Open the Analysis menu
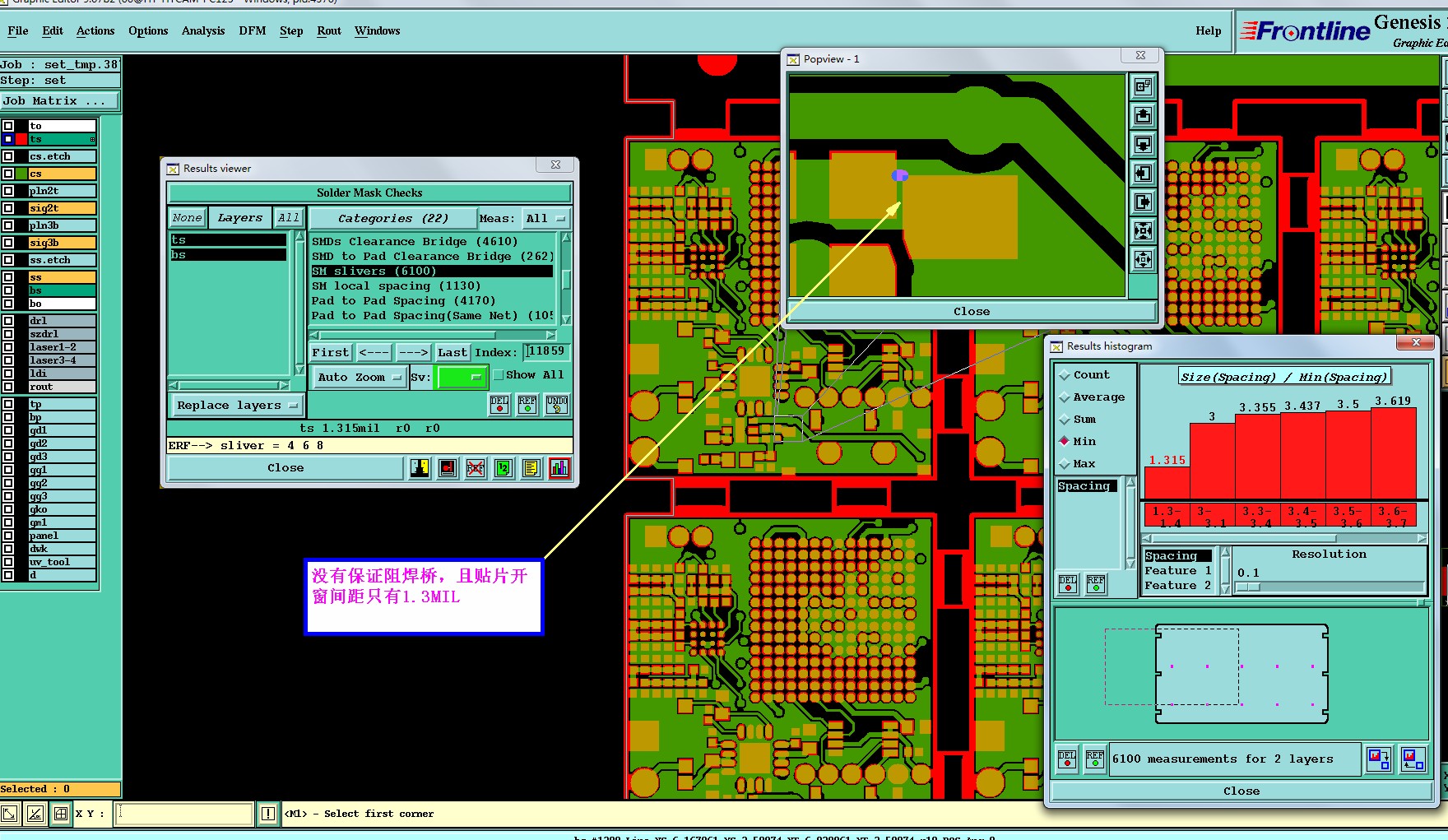The width and height of the screenshot is (1448, 840). point(203,31)
